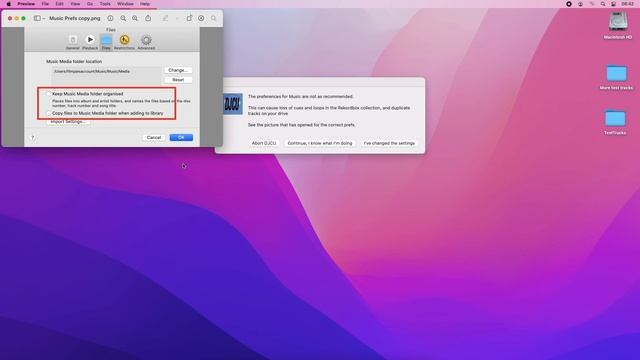Image resolution: width=640 pixels, height=360 pixels.
Task: Click Reset button in Music Prefs picture
Action: coord(178,80)
